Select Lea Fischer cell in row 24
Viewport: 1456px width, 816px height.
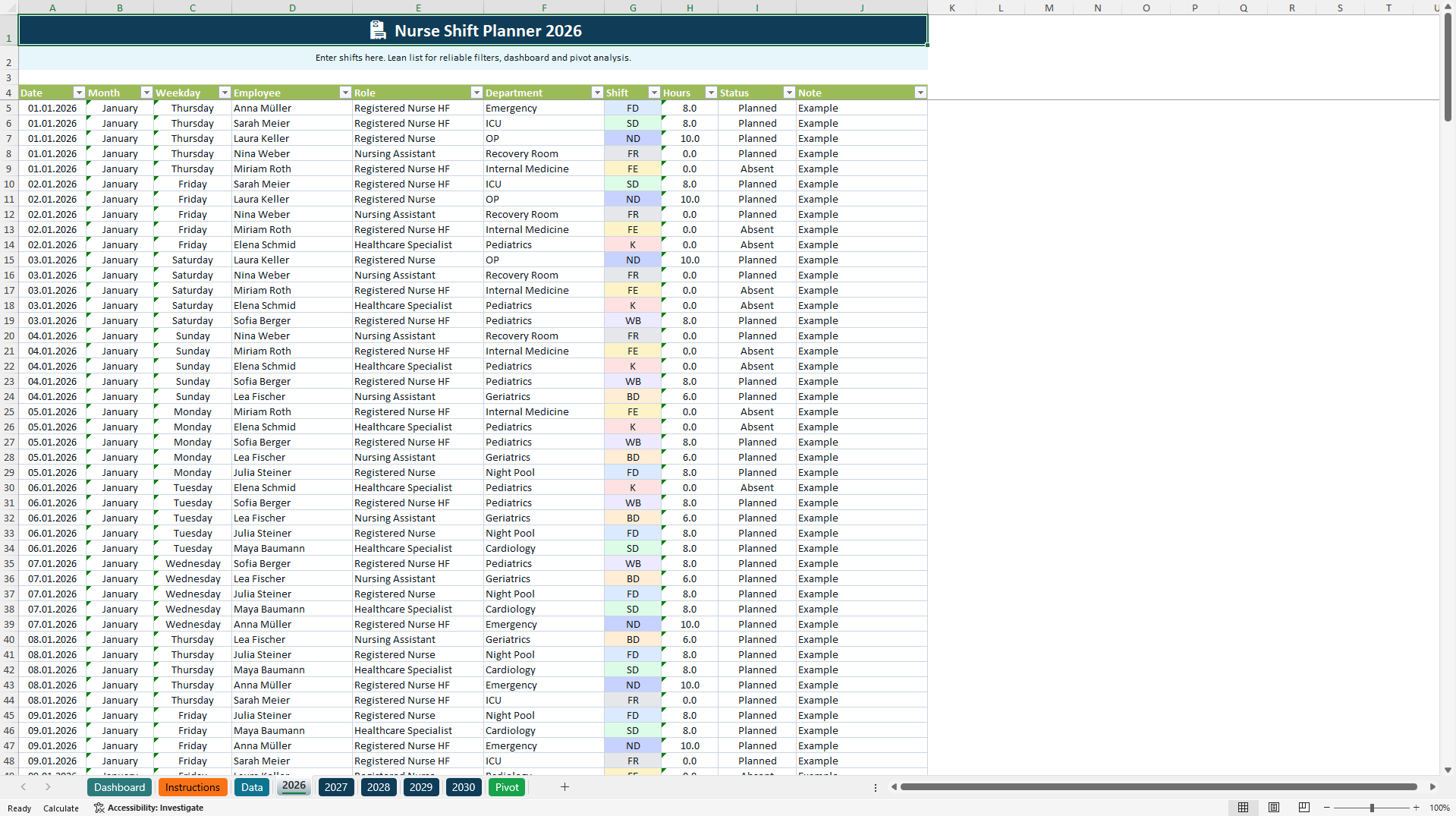(291, 396)
